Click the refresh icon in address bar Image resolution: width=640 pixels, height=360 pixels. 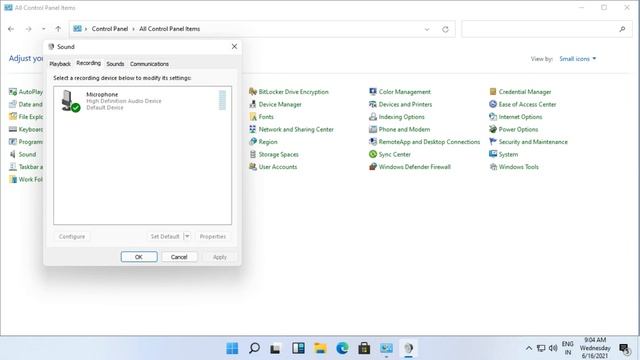point(445,29)
